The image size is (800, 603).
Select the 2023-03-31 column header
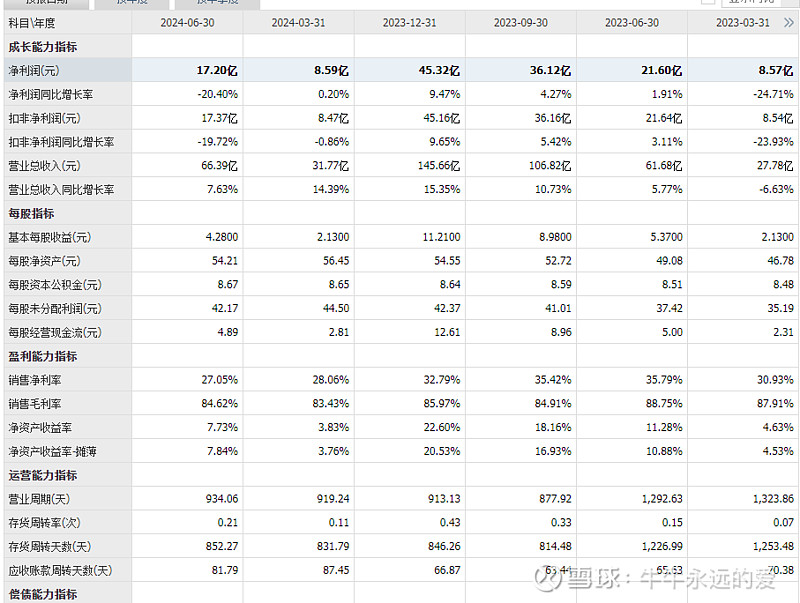click(x=743, y=23)
